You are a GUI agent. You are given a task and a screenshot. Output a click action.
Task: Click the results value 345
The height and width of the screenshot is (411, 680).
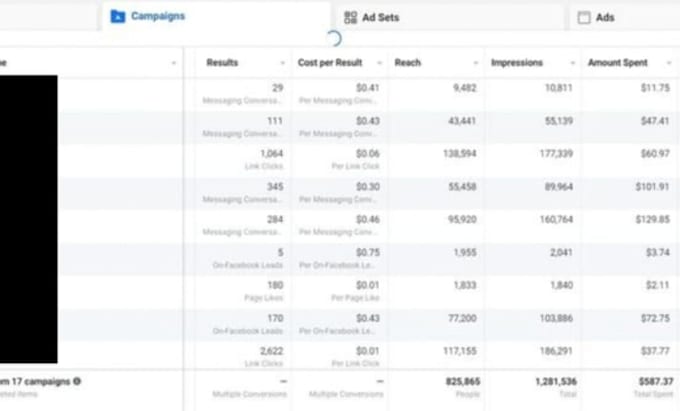pyautogui.click(x=275, y=187)
